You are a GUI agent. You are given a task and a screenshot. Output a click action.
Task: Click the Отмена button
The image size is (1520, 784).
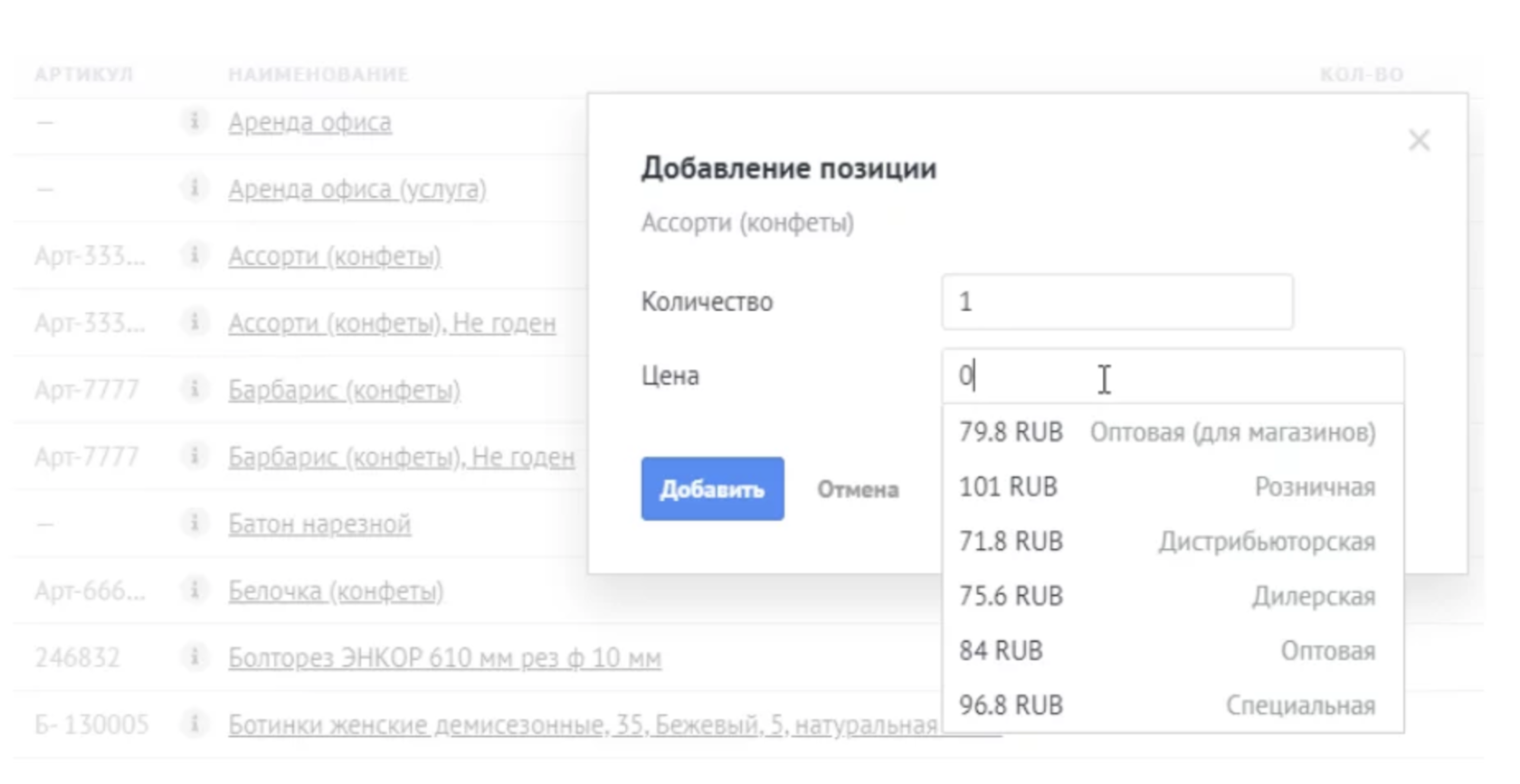858,489
